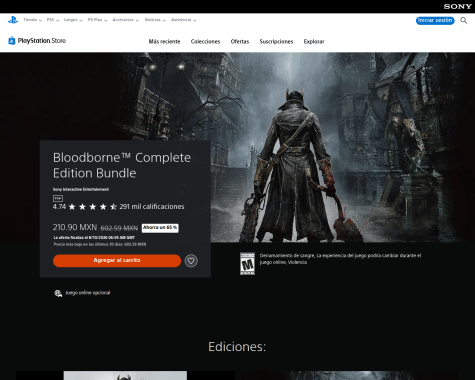The height and width of the screenshot is (380, 475).
Task: Open the Colecciones tab
Action: click(205, 42)
